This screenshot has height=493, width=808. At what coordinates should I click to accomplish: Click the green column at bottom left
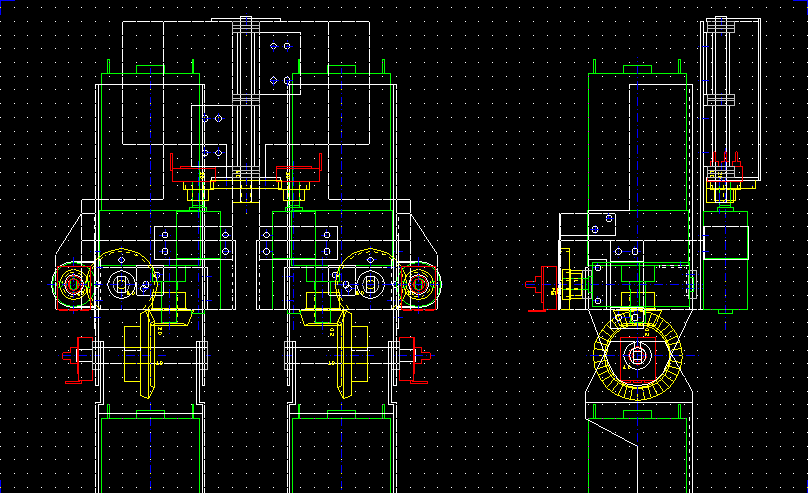pos(149,452)
